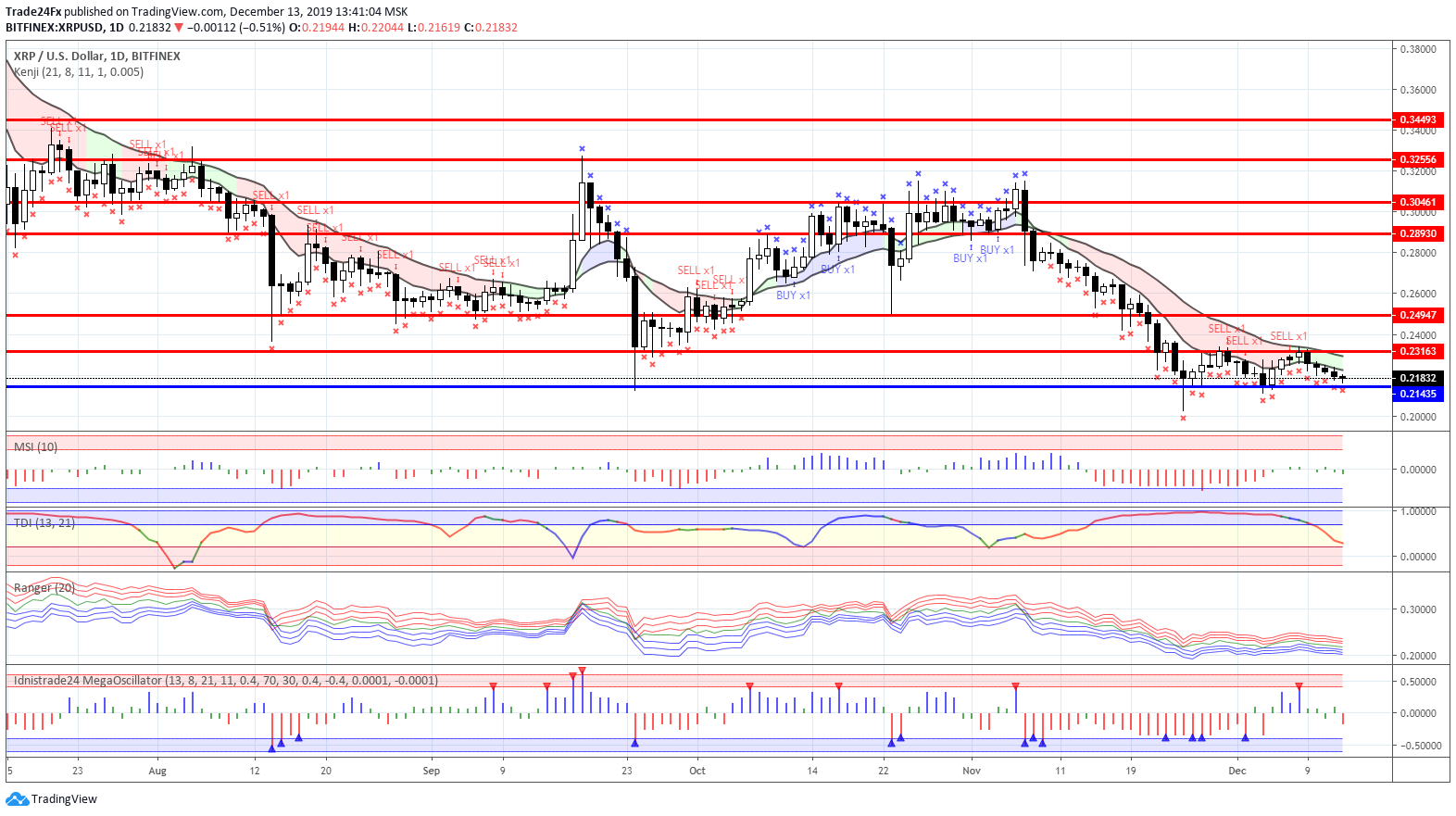
Task: Click the Sep date axis label
Action: click(x=431, y=771)
